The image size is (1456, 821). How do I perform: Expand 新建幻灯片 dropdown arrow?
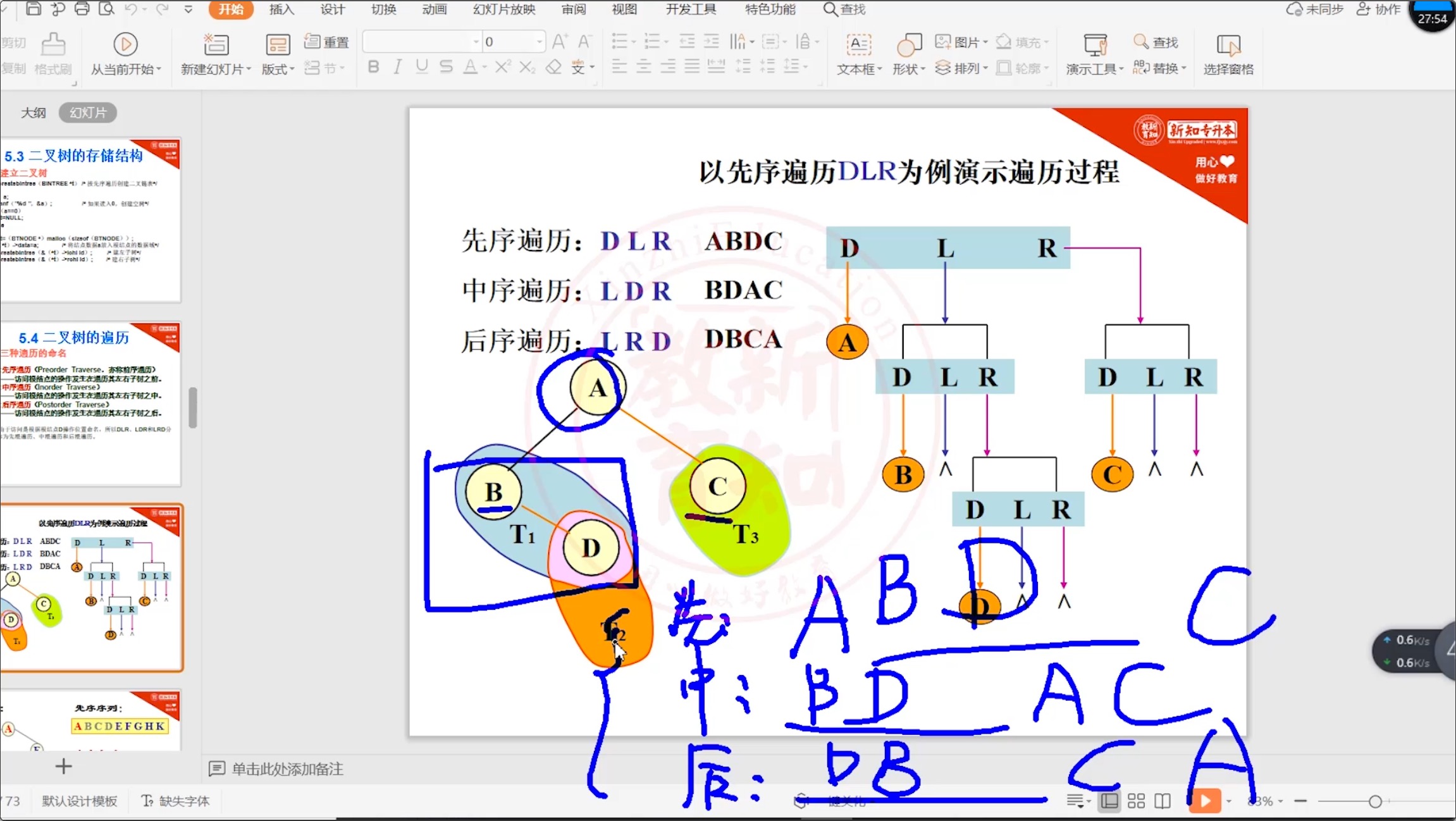pos(249,69)
